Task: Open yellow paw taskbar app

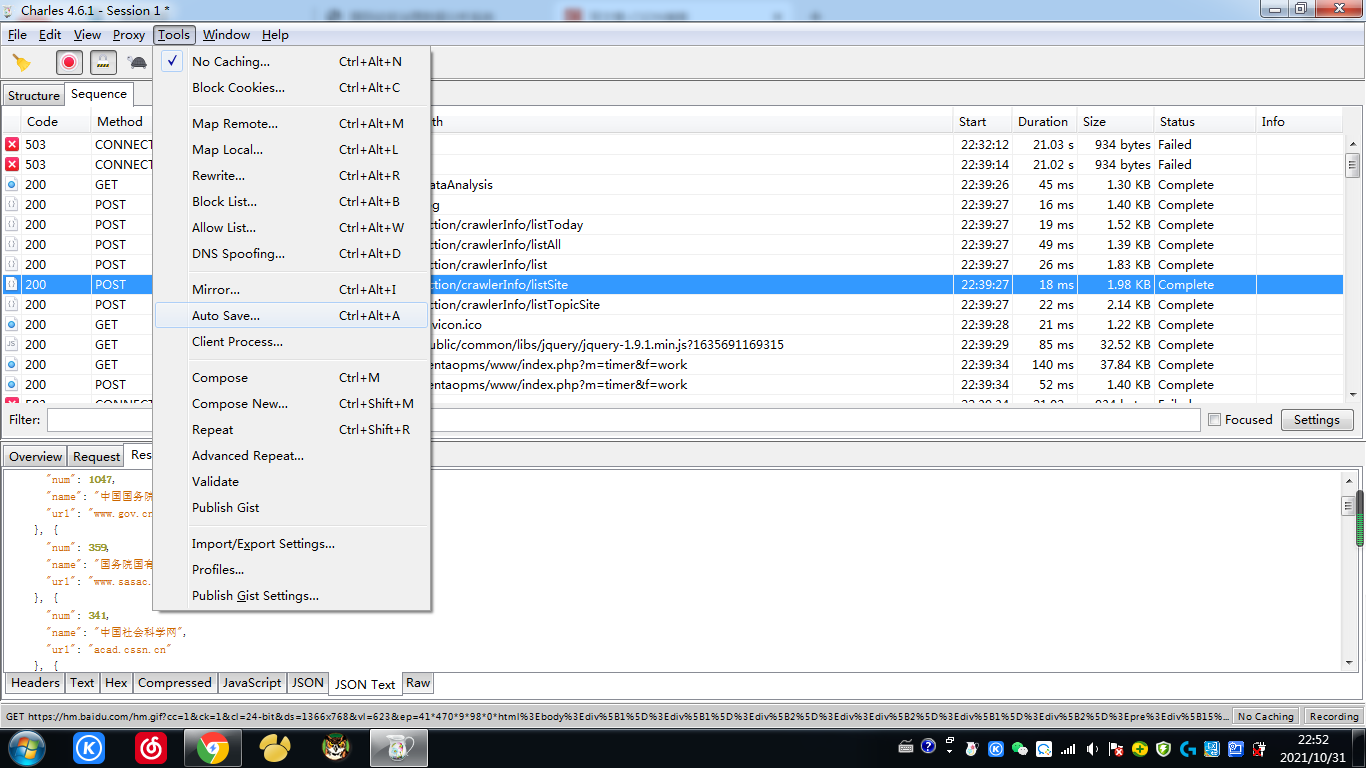Action: (275, 748)
